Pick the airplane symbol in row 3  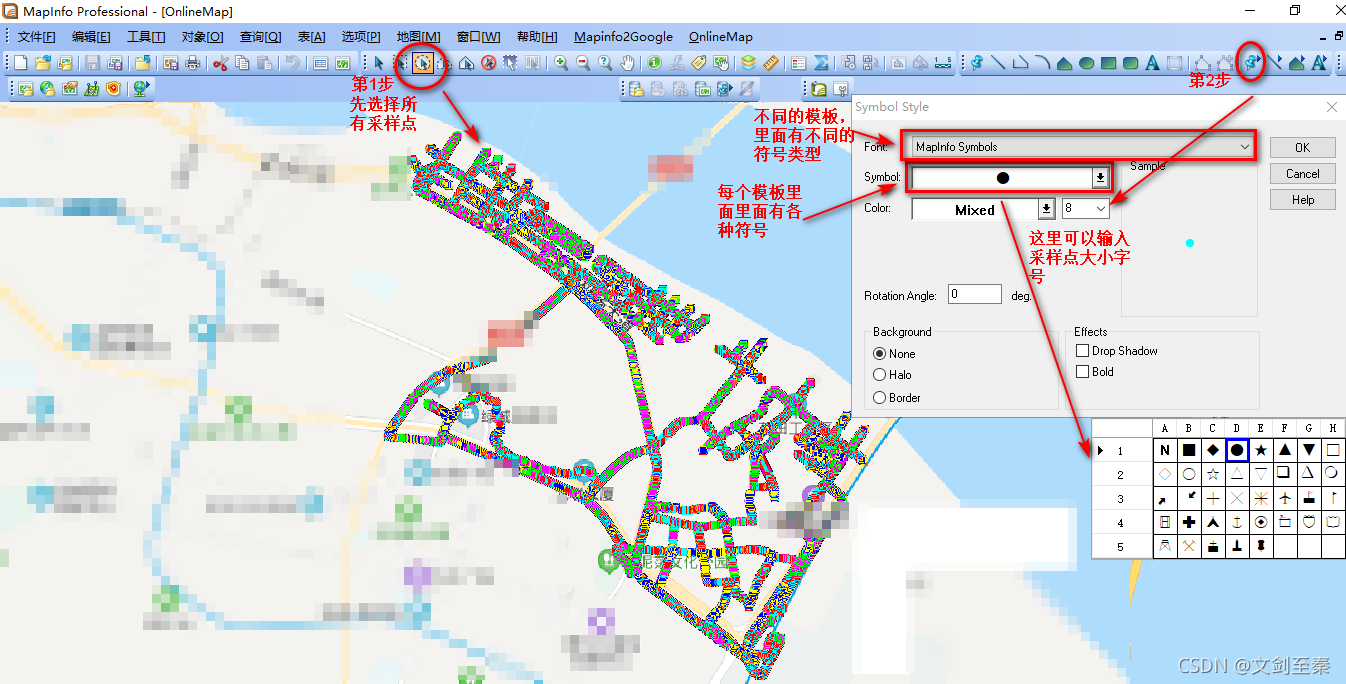(1285, 498)
